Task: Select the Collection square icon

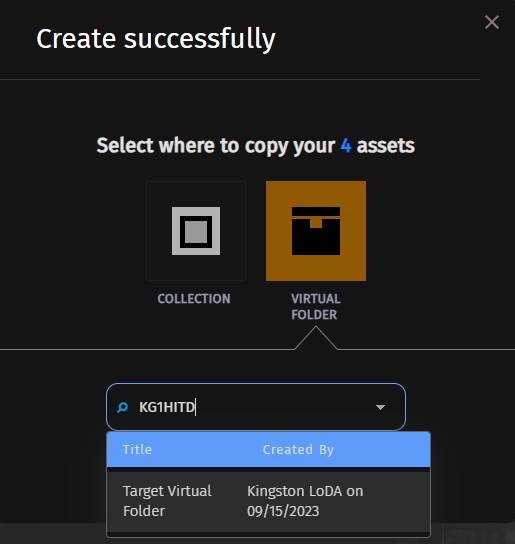Action: click(x=196, y=231)
